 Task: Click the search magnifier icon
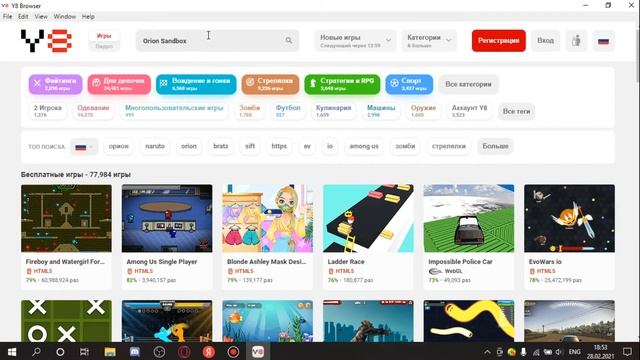coord(289,40)
